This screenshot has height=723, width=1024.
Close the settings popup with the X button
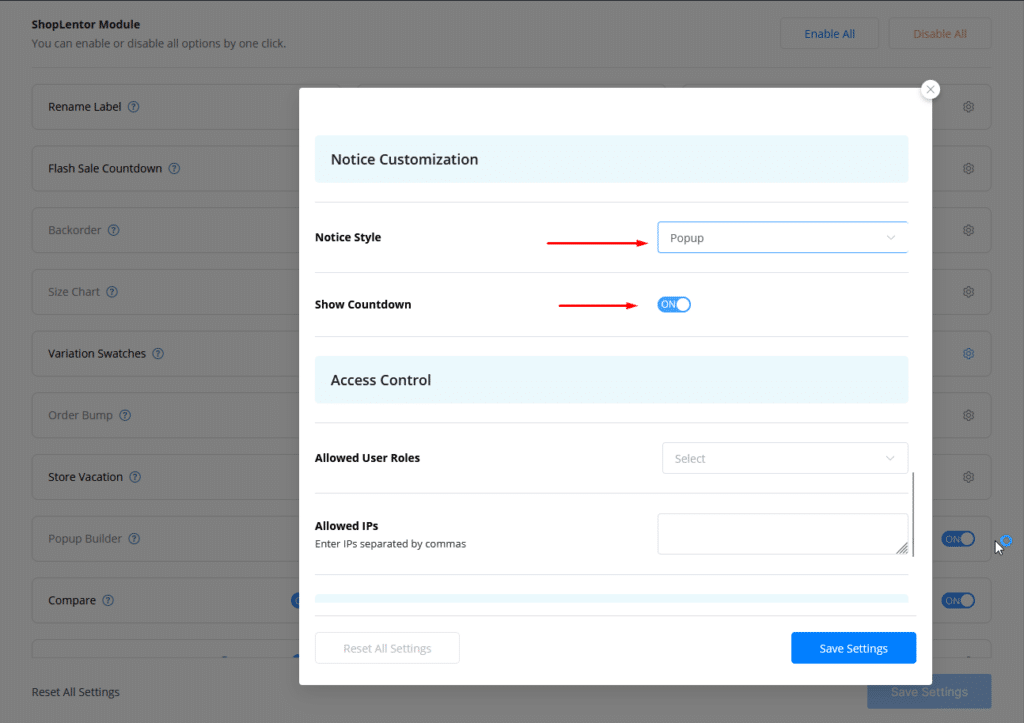[x=930, y=90]
